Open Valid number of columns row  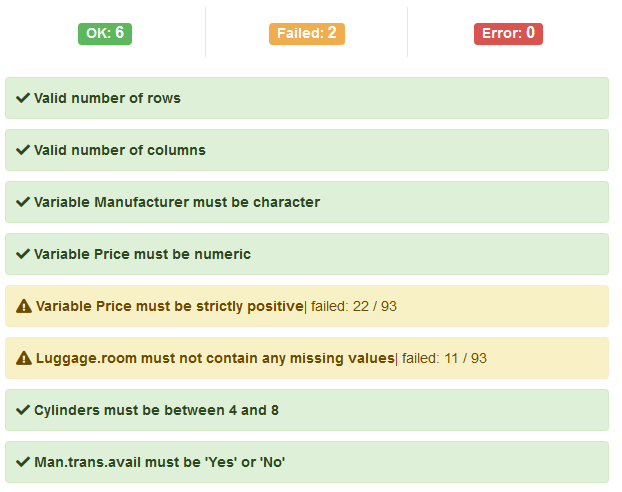[120, 150]
